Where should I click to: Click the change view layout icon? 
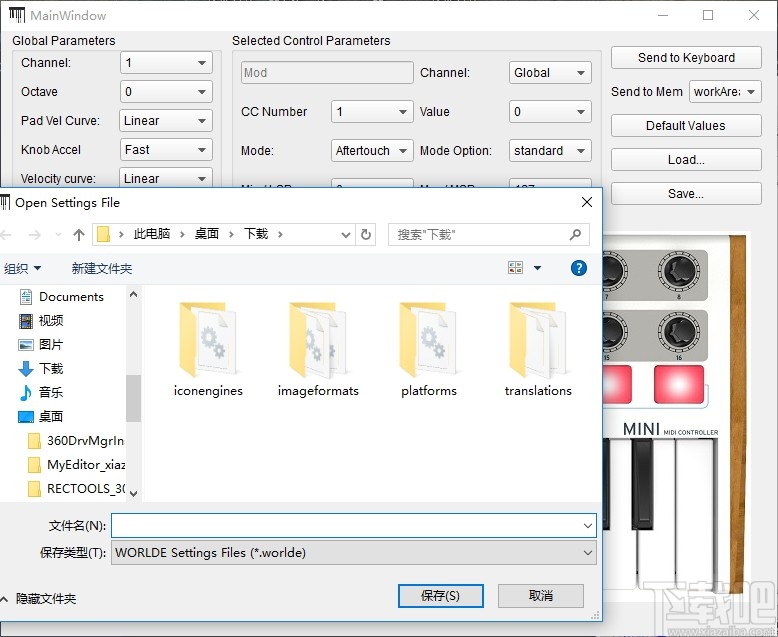pyautogui.click(x=516, y=268)
